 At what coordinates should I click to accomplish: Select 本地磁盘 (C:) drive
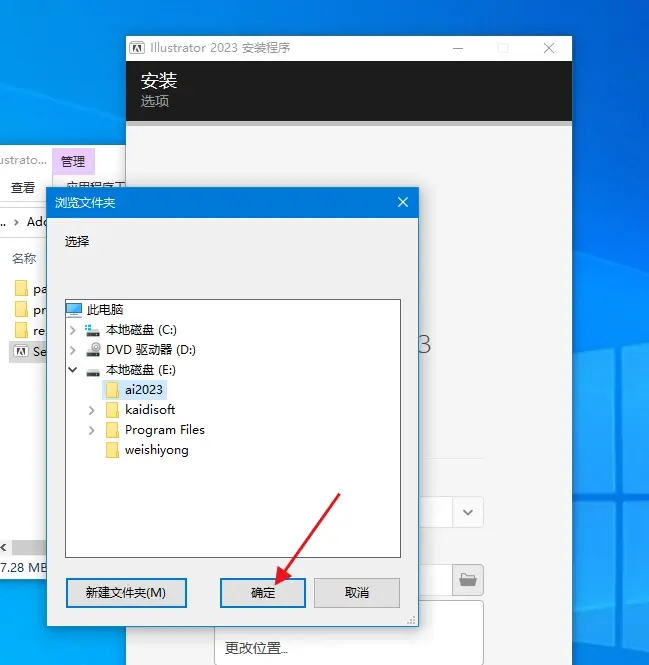click(x=141, y=330)
